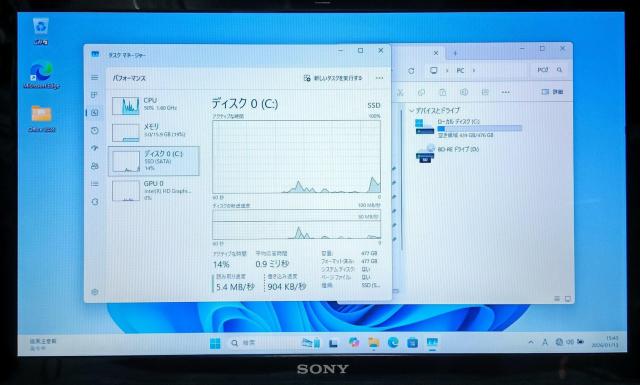Viewport: 640px width, 385px height.
Task: Click the Rename icon in Explorer toolbar
Action: click(464, 92)
